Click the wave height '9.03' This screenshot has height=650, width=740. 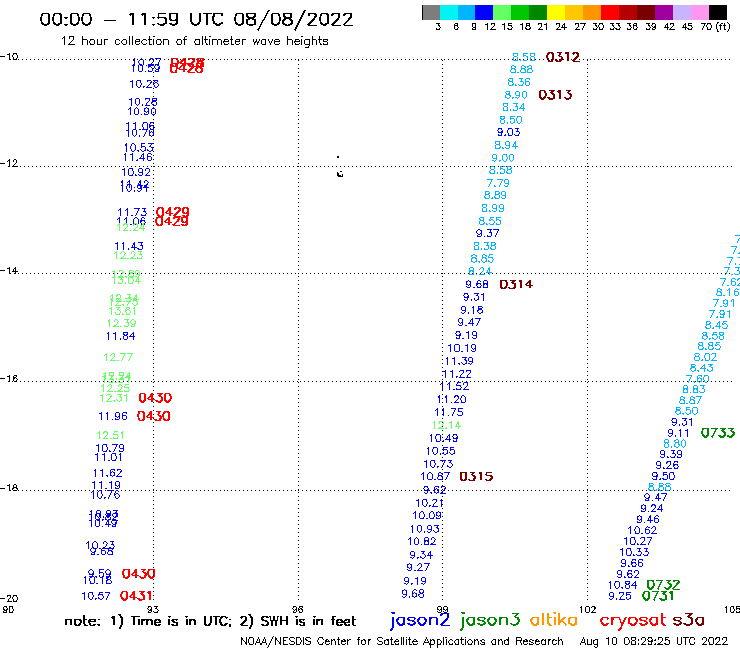click(x=508, y=132)
